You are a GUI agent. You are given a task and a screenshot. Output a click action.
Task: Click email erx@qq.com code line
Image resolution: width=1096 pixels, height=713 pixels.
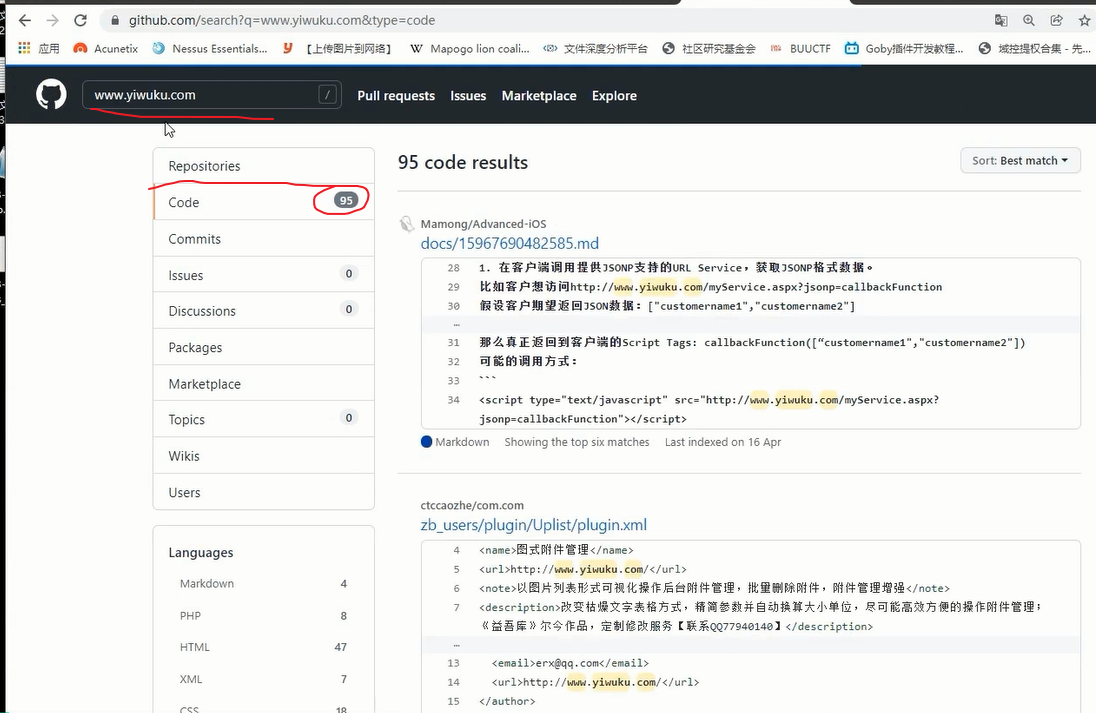point(570,663)
